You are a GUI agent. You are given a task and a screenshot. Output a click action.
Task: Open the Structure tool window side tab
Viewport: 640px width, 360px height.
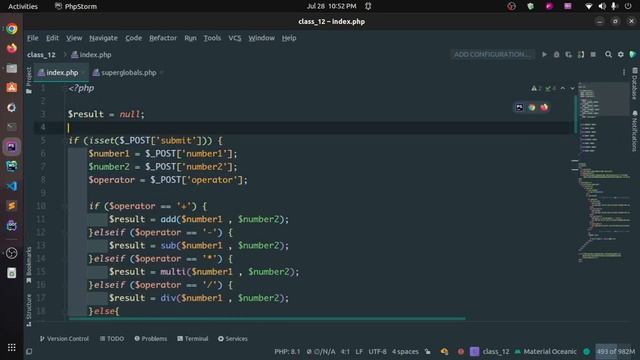click(x=29, y=310)
